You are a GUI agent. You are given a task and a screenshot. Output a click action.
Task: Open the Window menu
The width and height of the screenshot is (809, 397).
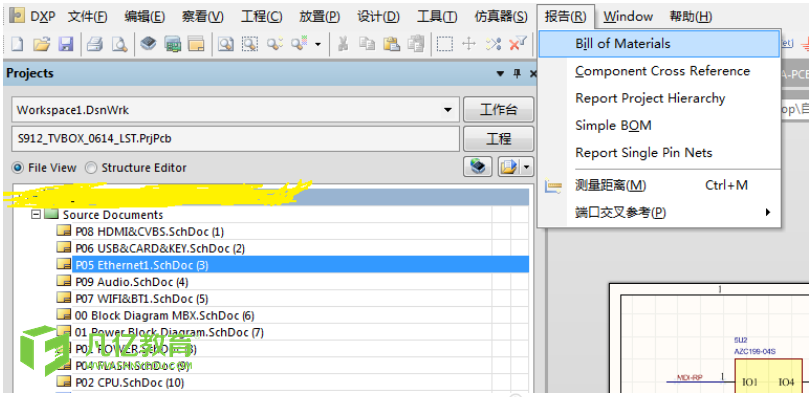pyautogui.click(x=628, y=17)
